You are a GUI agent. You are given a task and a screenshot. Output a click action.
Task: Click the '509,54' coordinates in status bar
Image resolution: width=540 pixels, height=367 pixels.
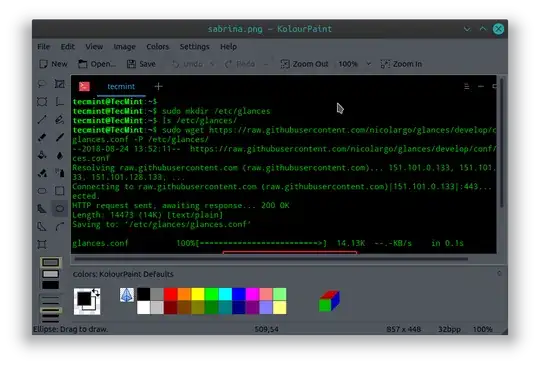pyautogui.click(x=267, y=329)
